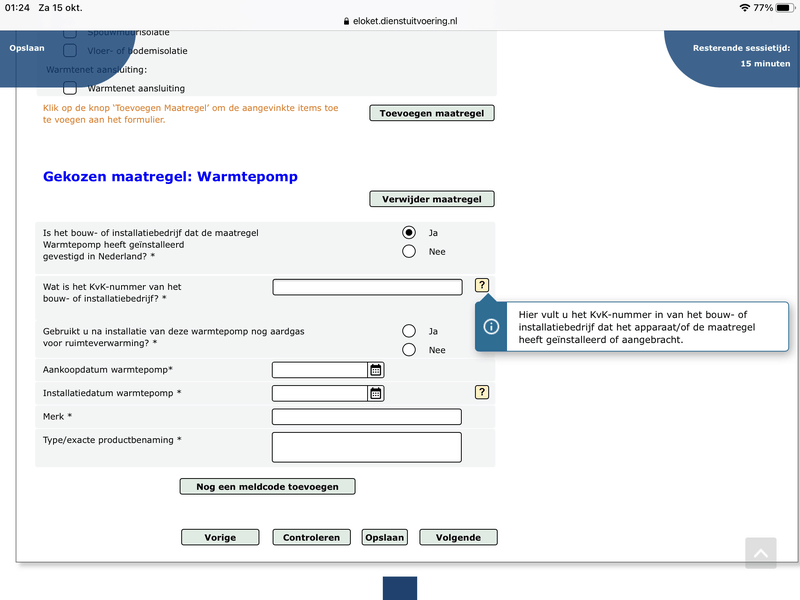Screen dimensions: 800x600
Task: Click the Gekozen maatregel: Warmtepomp heading
Action: 170,177
